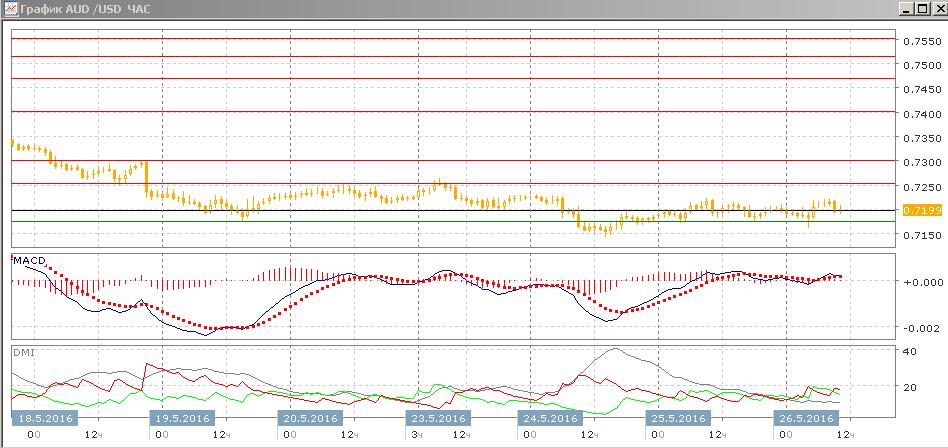Click the DMI 40 axis value

910,351
